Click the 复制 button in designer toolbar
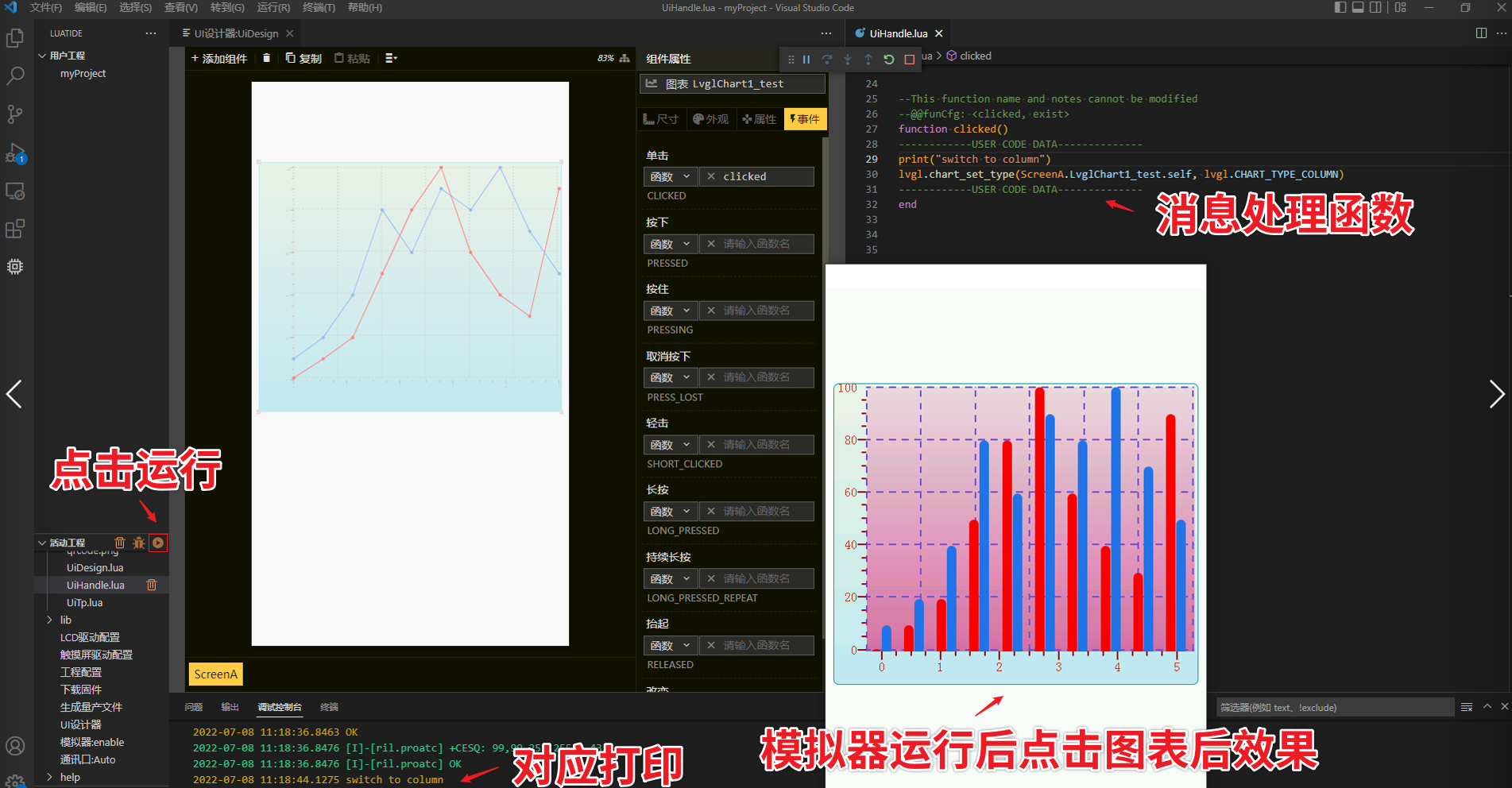 (304, 58)
